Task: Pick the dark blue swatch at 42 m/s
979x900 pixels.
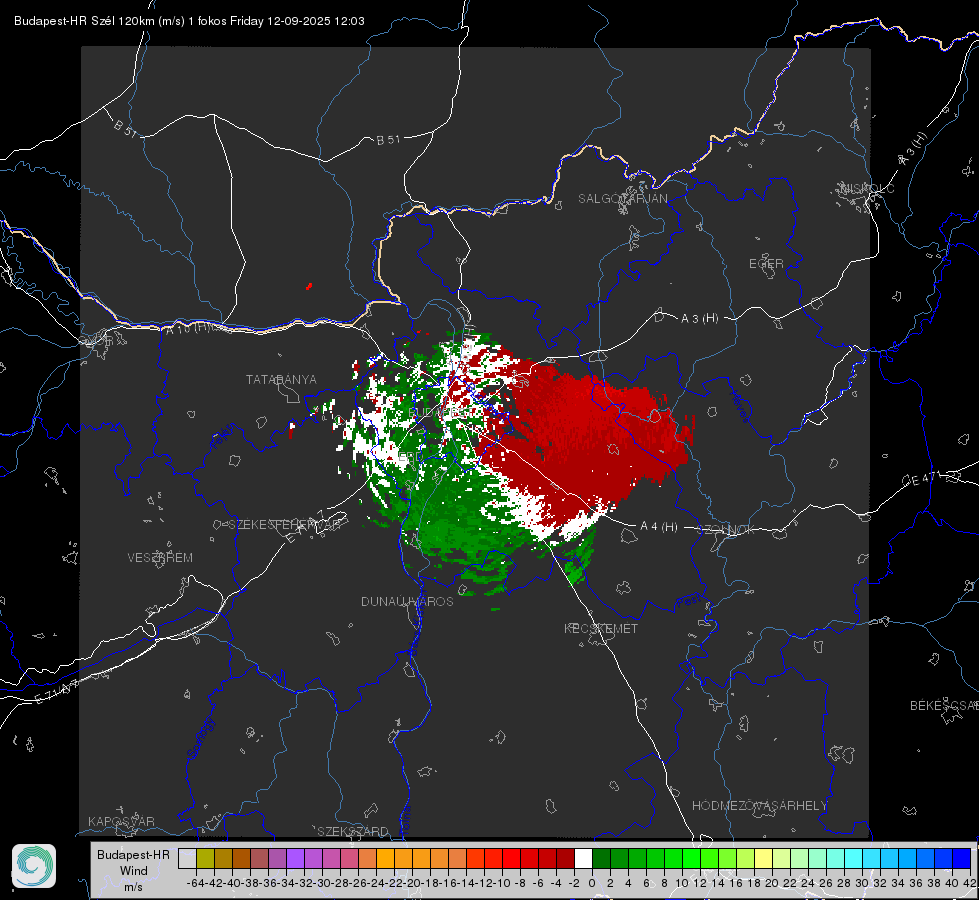Action: 962,858
